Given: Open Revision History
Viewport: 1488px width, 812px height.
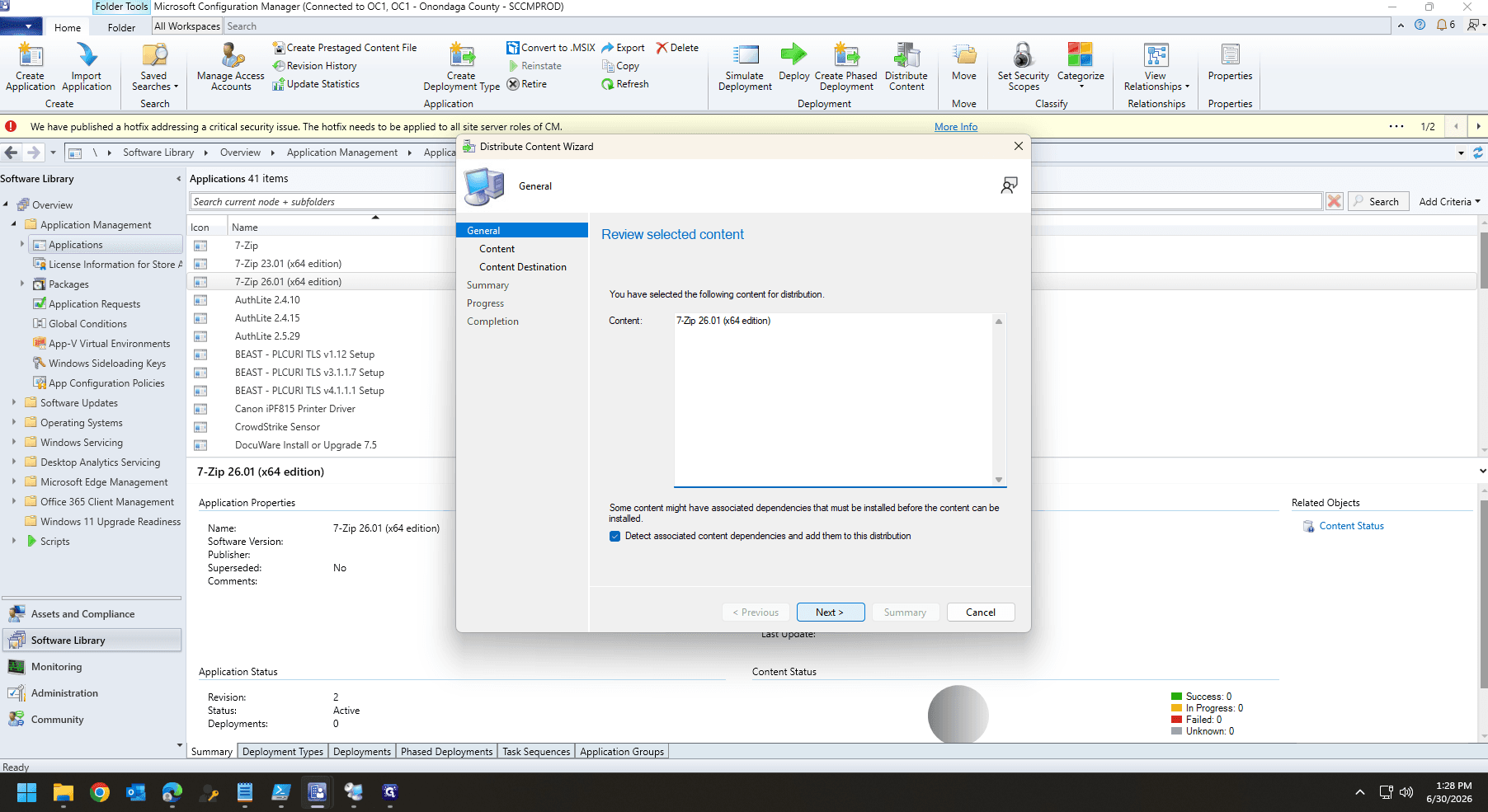Looking at the screenshot, I should pyautogui.click(x=315, y=66).
